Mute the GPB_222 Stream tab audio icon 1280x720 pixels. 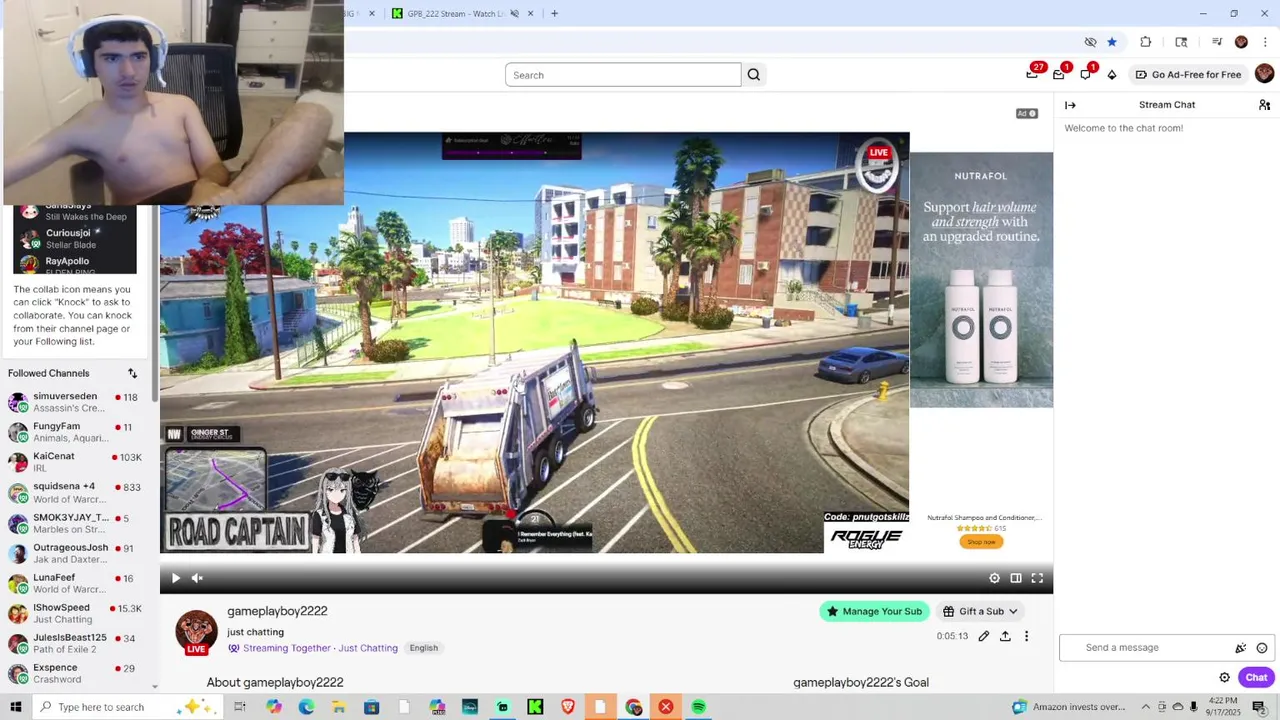(514, 14)
